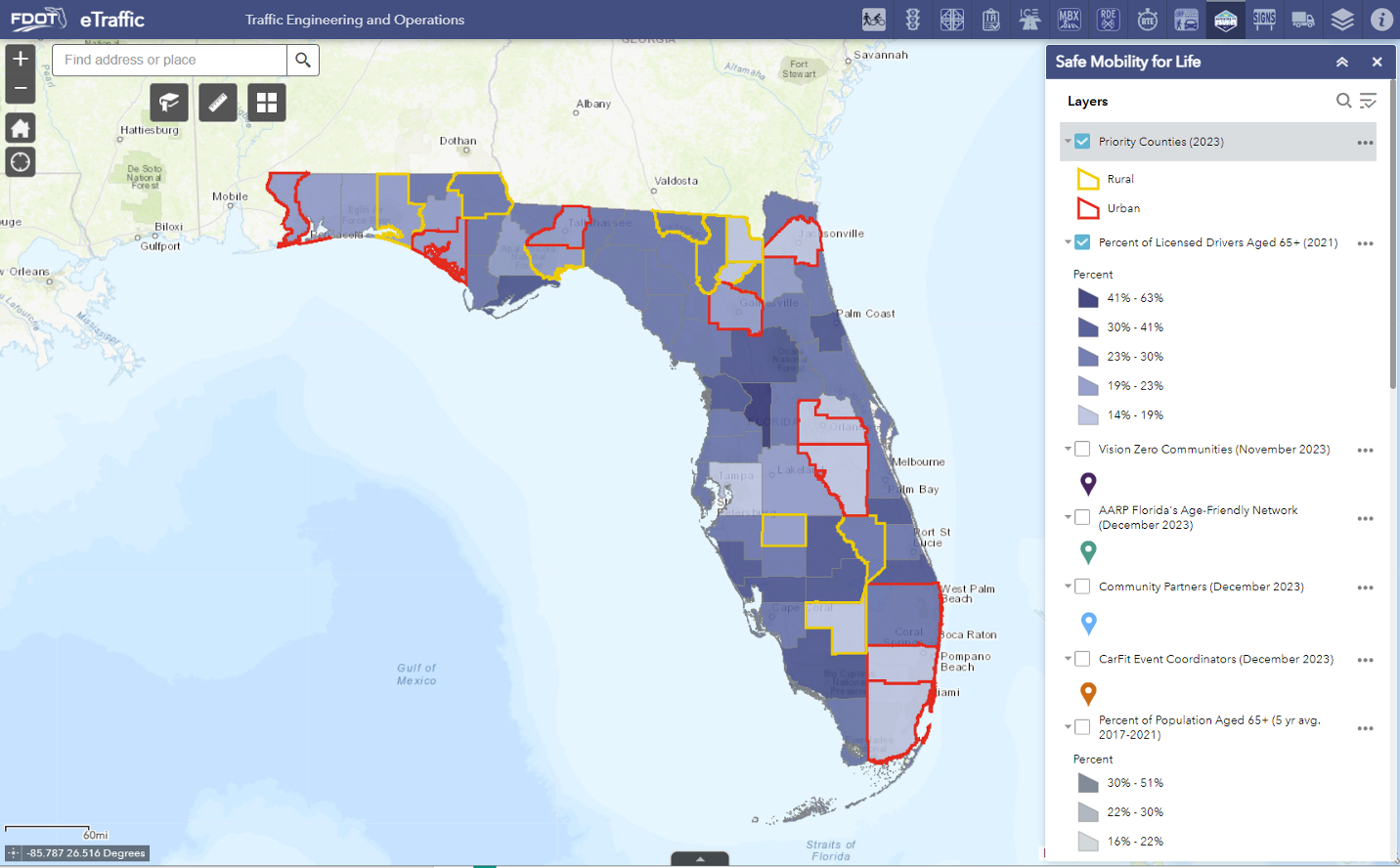Click the home default extent button
Viewport: 1400px width, 868px height.
tap(21, 128)
